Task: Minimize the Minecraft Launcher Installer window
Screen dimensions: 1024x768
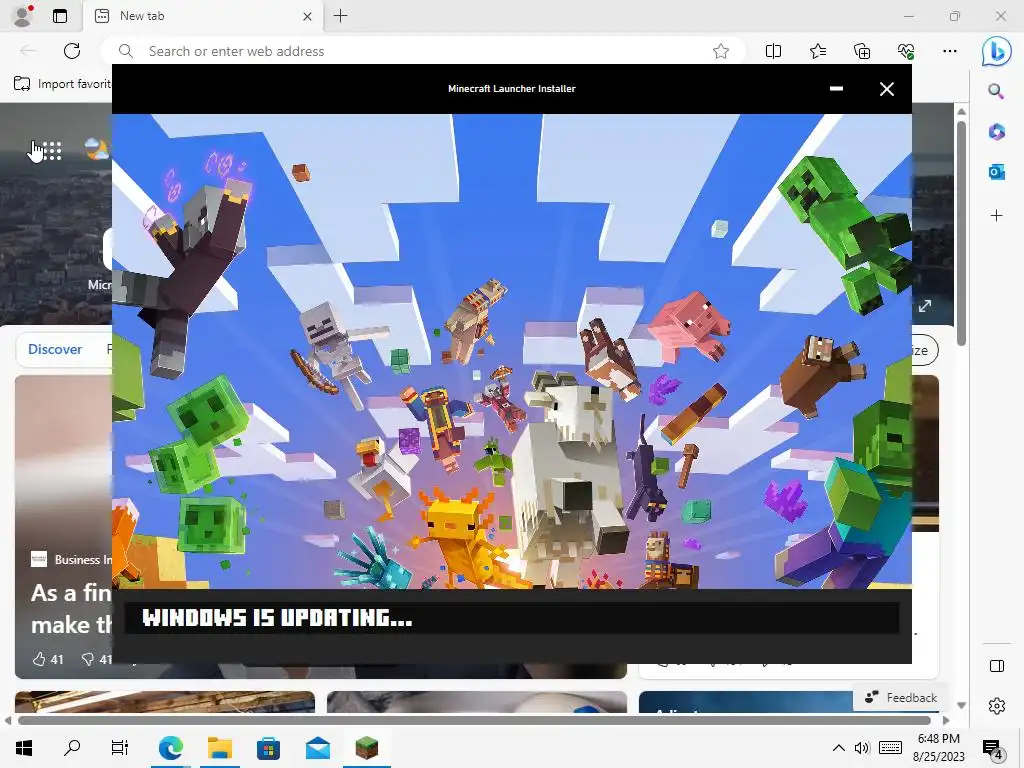Action: coord(836,89)
